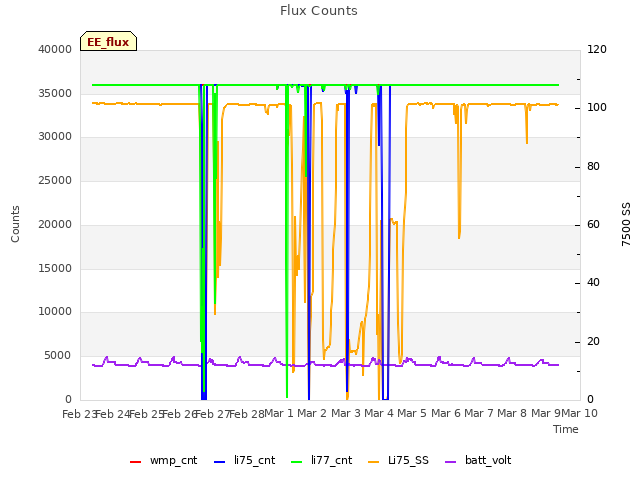Toggle the Li75_SS legend entry
Viewport: 640px width, 480px height.
click(398, 460)
